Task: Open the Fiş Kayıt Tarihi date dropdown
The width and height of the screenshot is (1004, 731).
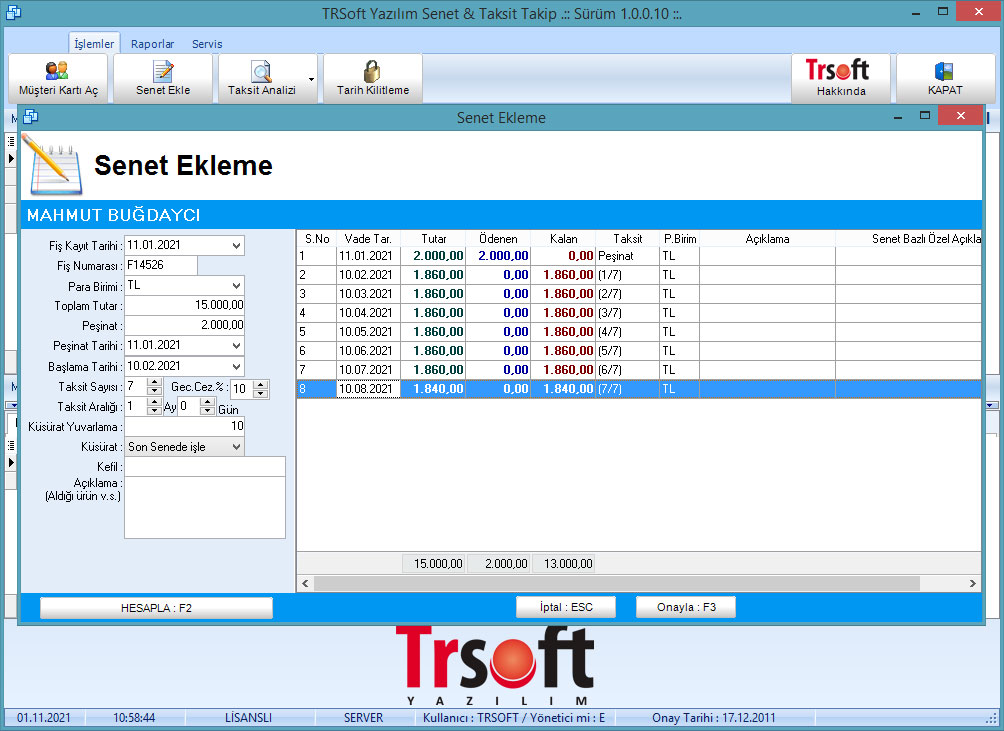Action: tap(236, 246)
